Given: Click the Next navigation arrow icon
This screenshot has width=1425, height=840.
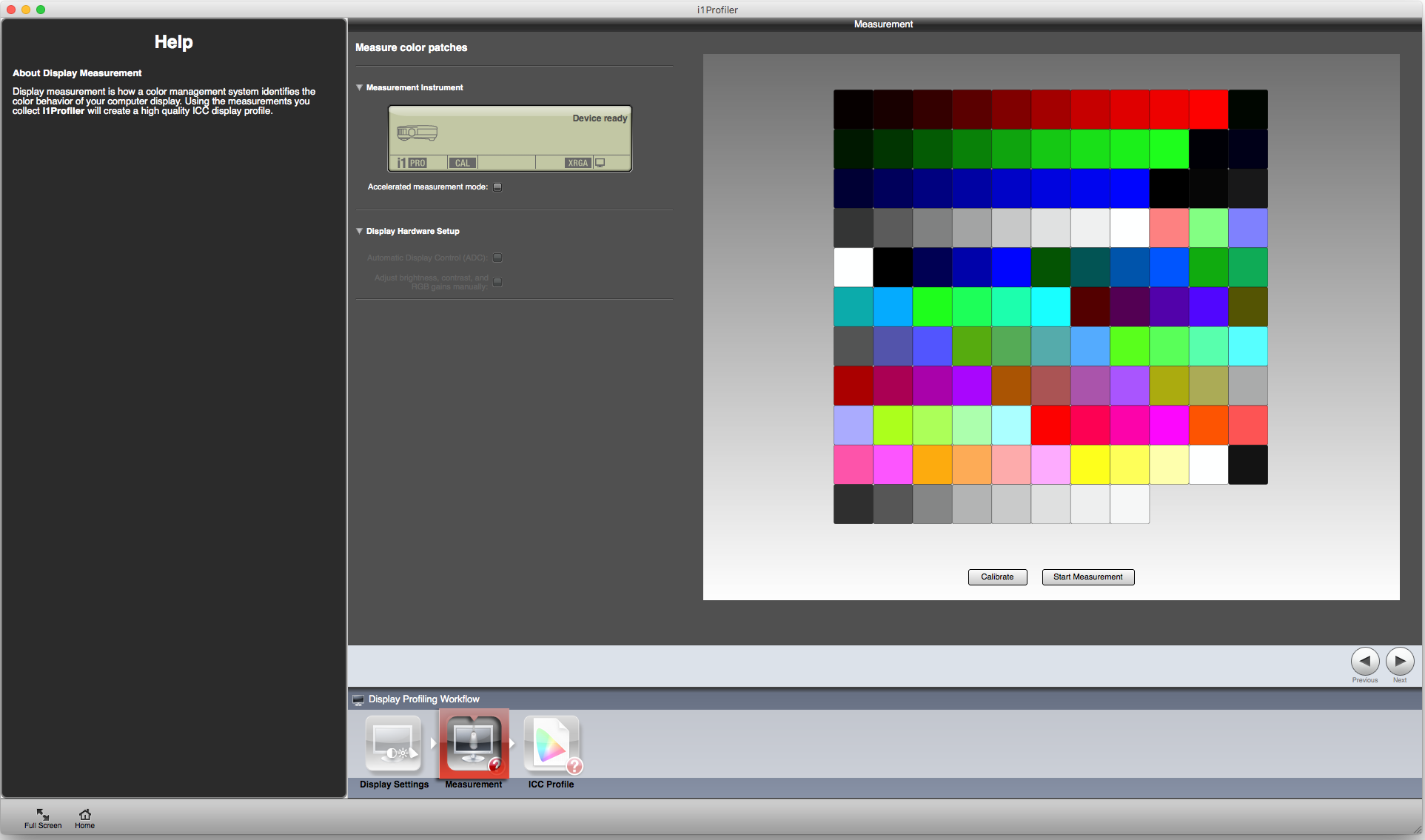Looking at the screenshot, I should (1402, 662).
